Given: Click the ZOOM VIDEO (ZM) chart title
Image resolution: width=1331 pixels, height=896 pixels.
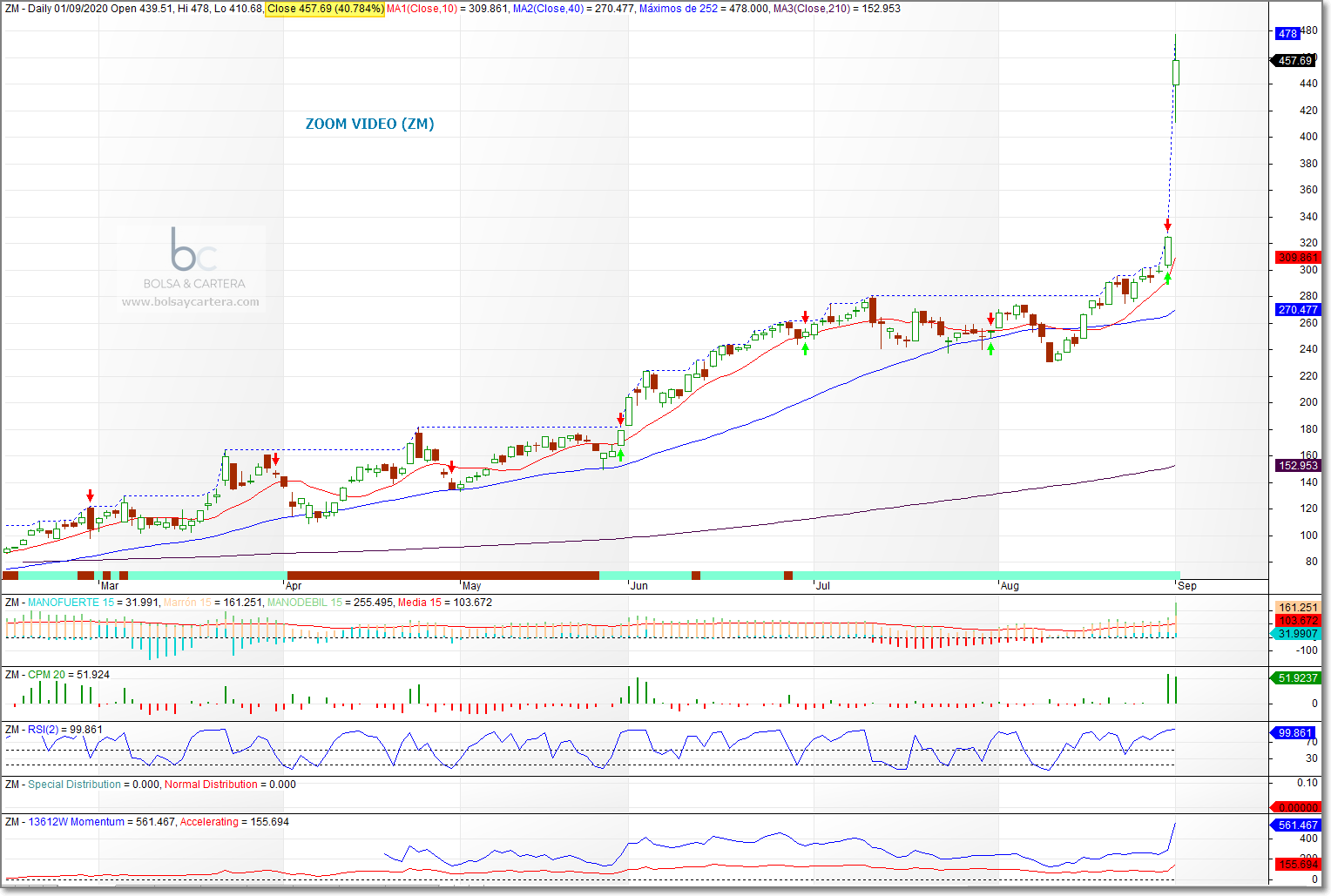Looking at the screenshot, I should 369,124.
